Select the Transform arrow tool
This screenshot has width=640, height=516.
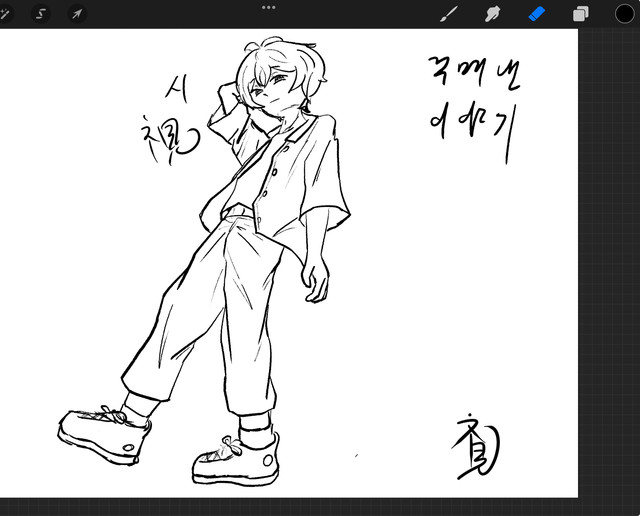76,14
